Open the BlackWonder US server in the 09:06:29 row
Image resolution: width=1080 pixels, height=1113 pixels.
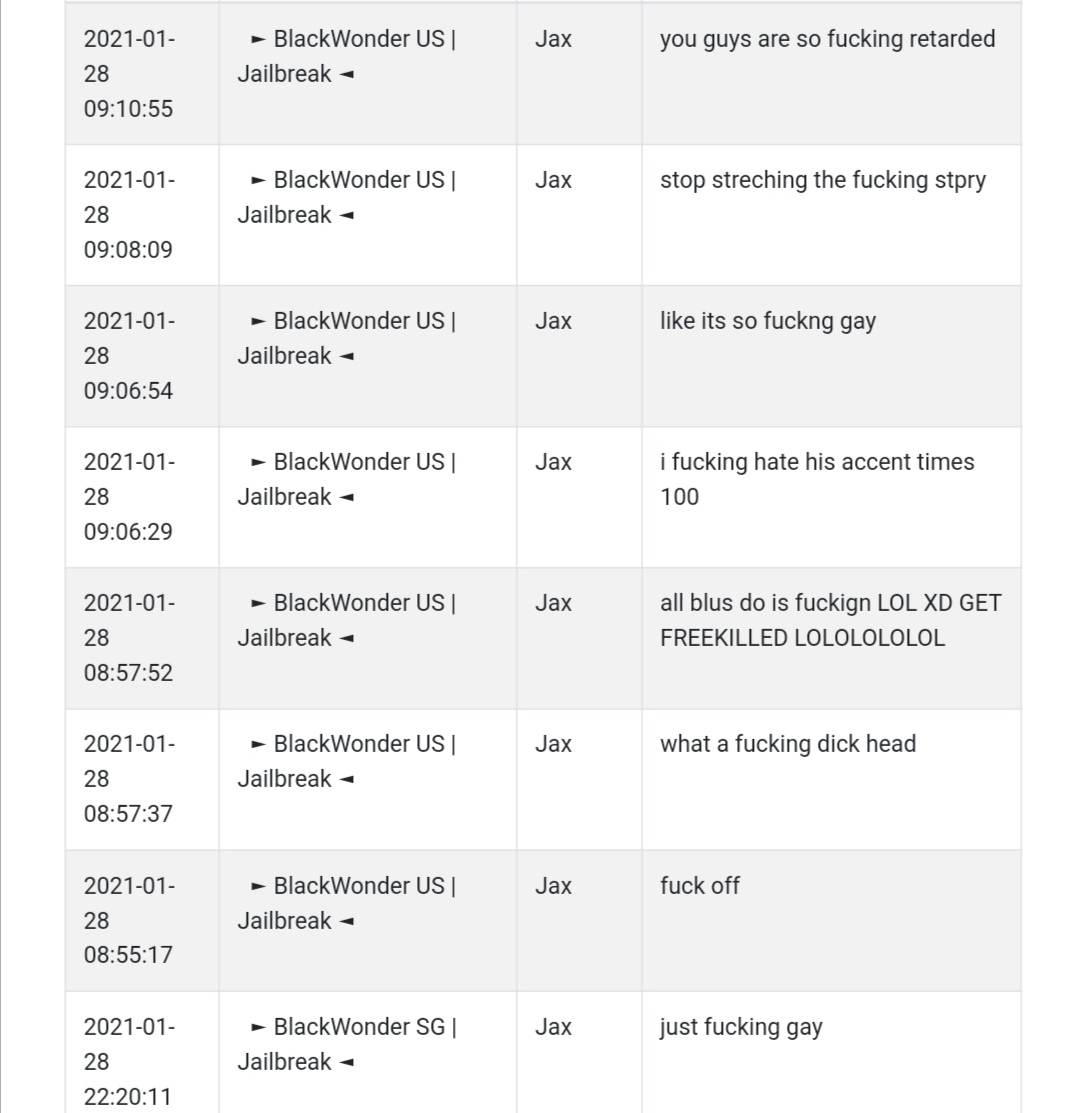pyautogui.click(x=347, y=479)
